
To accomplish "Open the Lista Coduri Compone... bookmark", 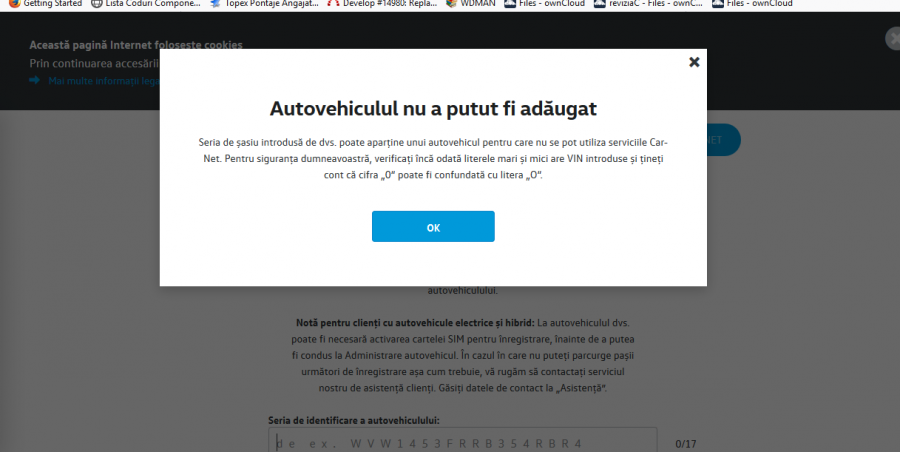I will coord(146,3).
